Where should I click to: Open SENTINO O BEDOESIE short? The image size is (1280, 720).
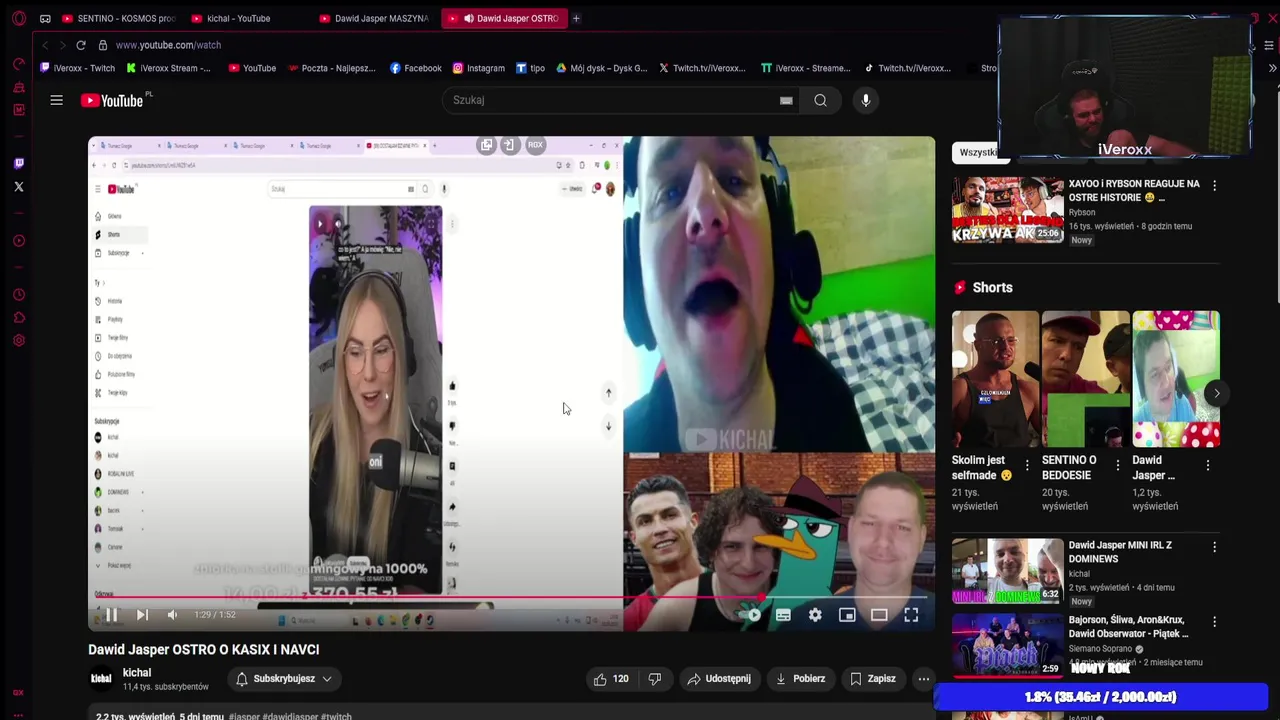point(1085,379)
